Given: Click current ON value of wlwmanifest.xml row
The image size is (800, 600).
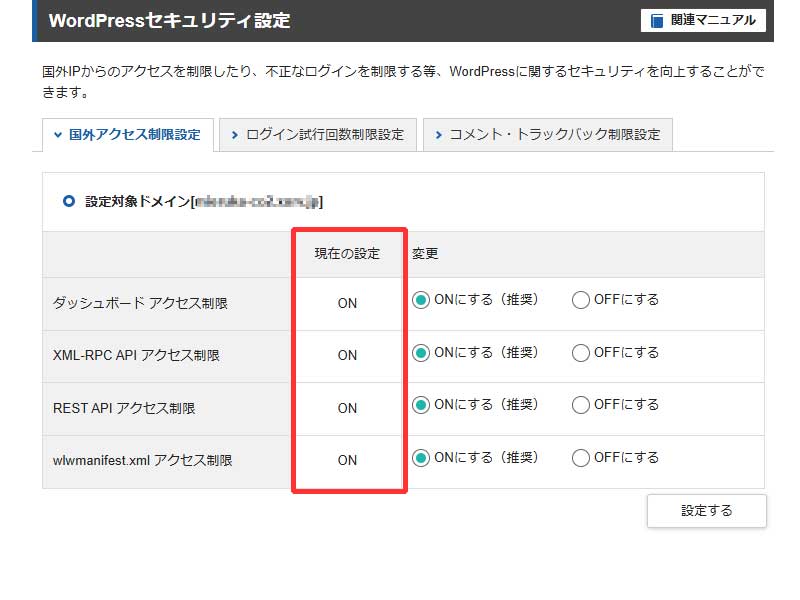Looking at the screenshot, I should pyautogui.click(x=347, y=460).
